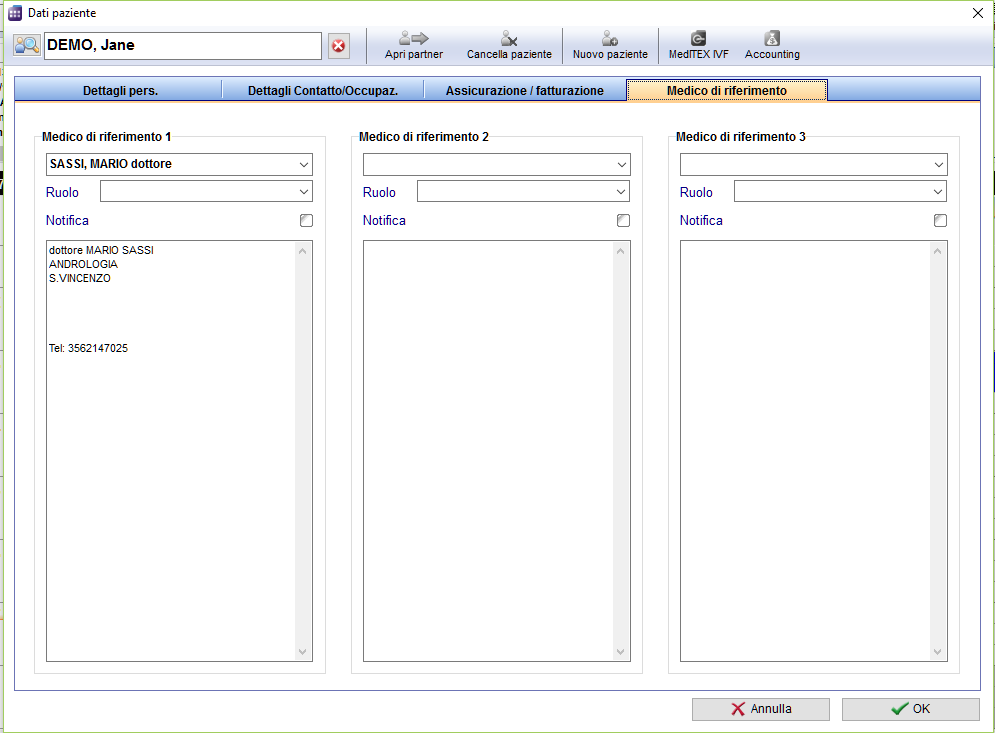
Task: Toggle Notifica checkbox for Medico di riferimento 1
Action: (306, 220)
